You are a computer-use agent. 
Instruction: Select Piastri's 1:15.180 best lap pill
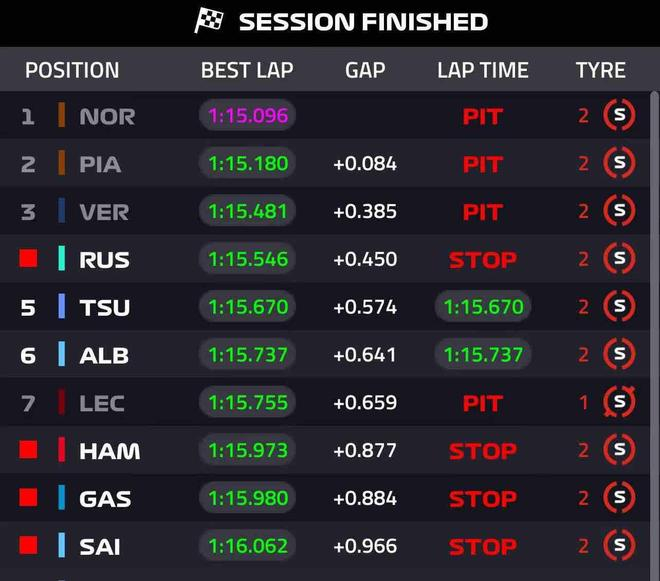(248, 163)
